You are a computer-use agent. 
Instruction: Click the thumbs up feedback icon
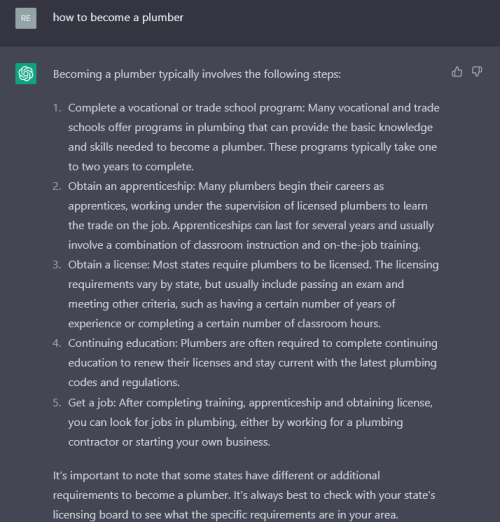[457, 72]
